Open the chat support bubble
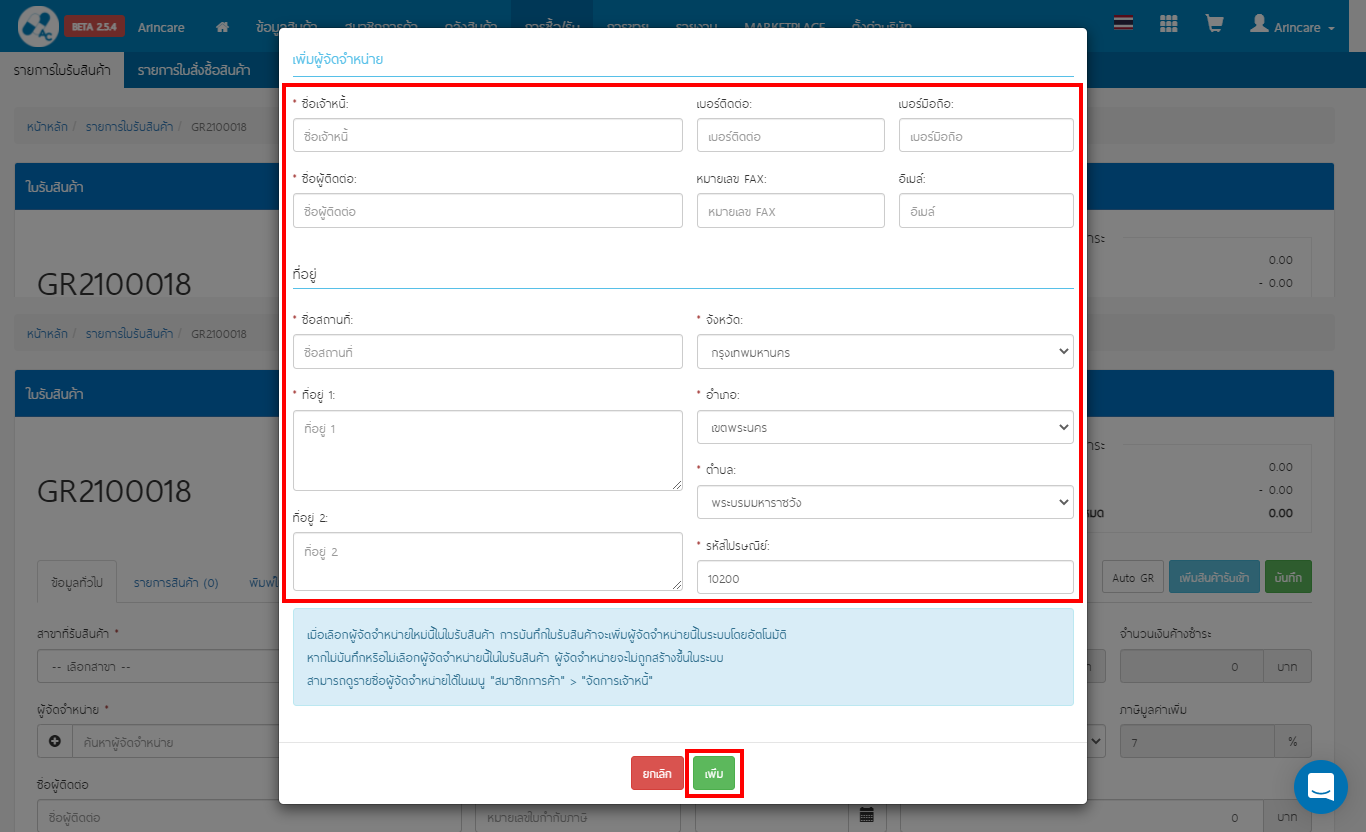Screen dimensions: 1366x832 pos(1320,786)
